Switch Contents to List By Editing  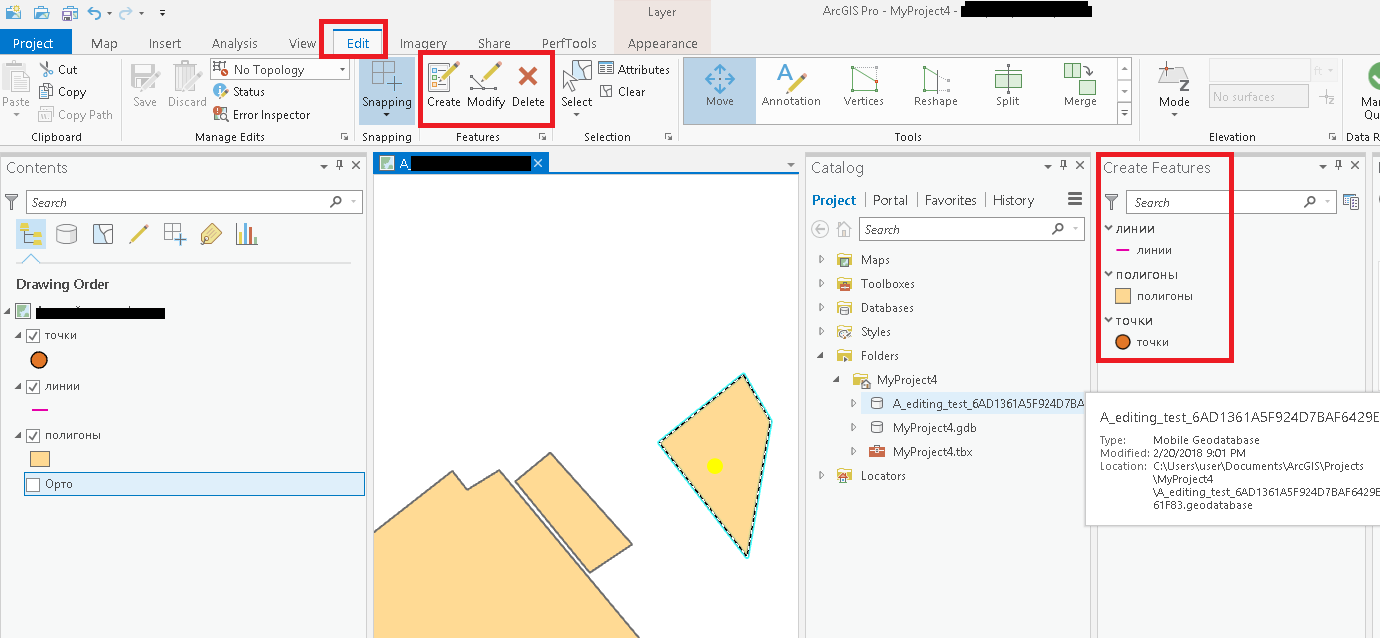(x=139, y=234)
